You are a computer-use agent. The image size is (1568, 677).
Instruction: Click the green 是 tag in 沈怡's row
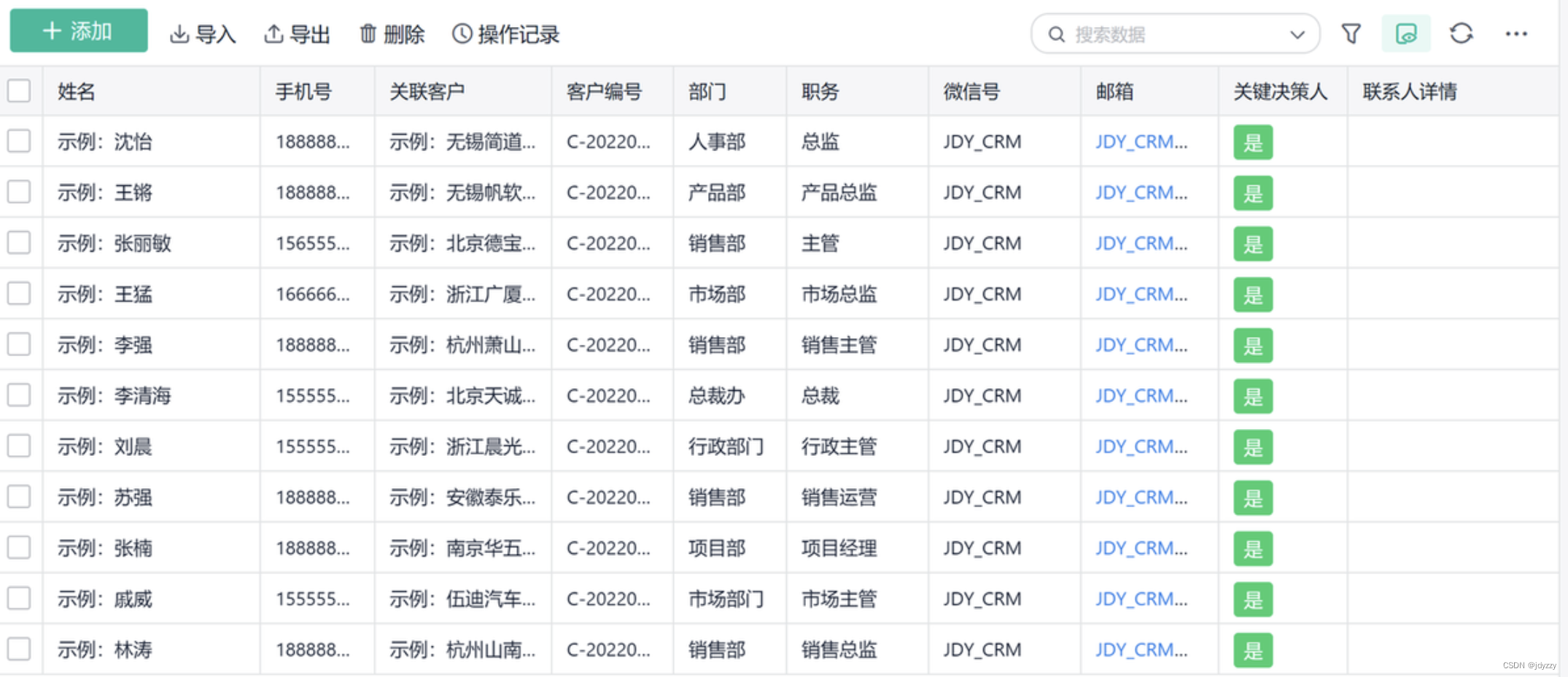[1253, 142]
